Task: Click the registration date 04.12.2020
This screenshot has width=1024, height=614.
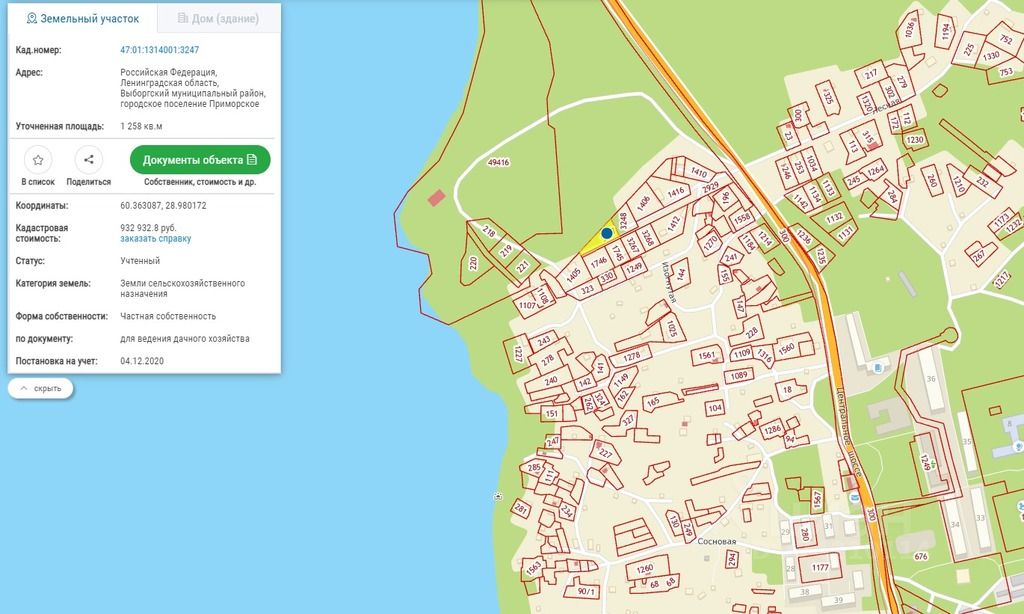Action: (x=142, y=361)
